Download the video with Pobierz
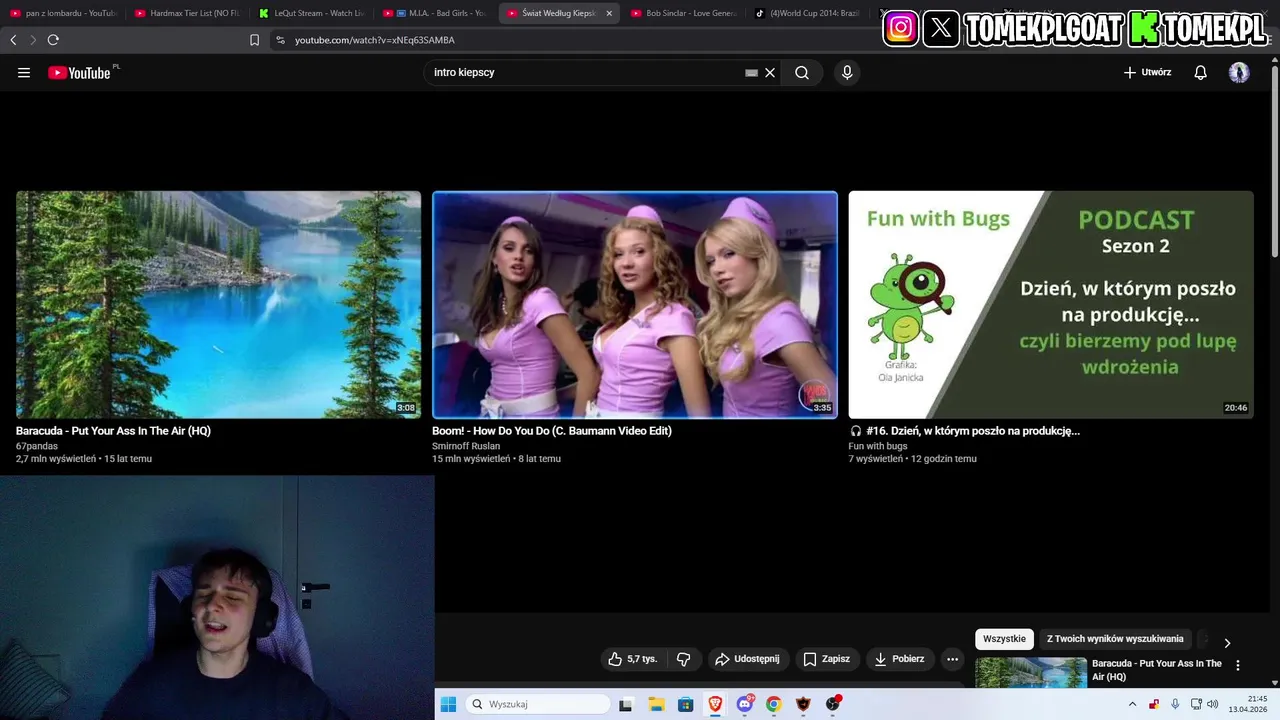1280x720 pixels. [x=899, y=659]
